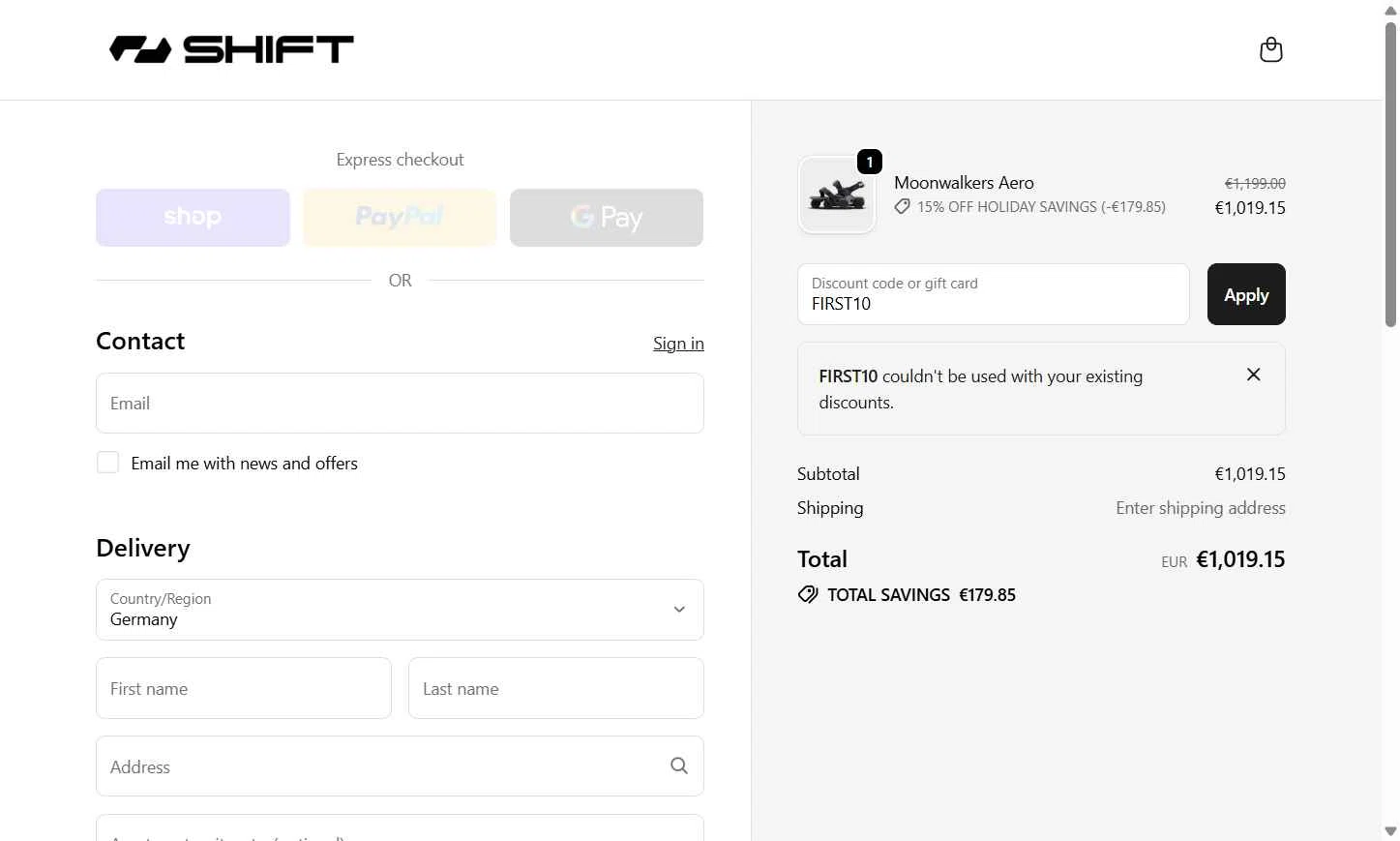The width and height of the screenshot is (1400, 841).
Task: Click the discount code or gift card field
Action: click(994, 294)
